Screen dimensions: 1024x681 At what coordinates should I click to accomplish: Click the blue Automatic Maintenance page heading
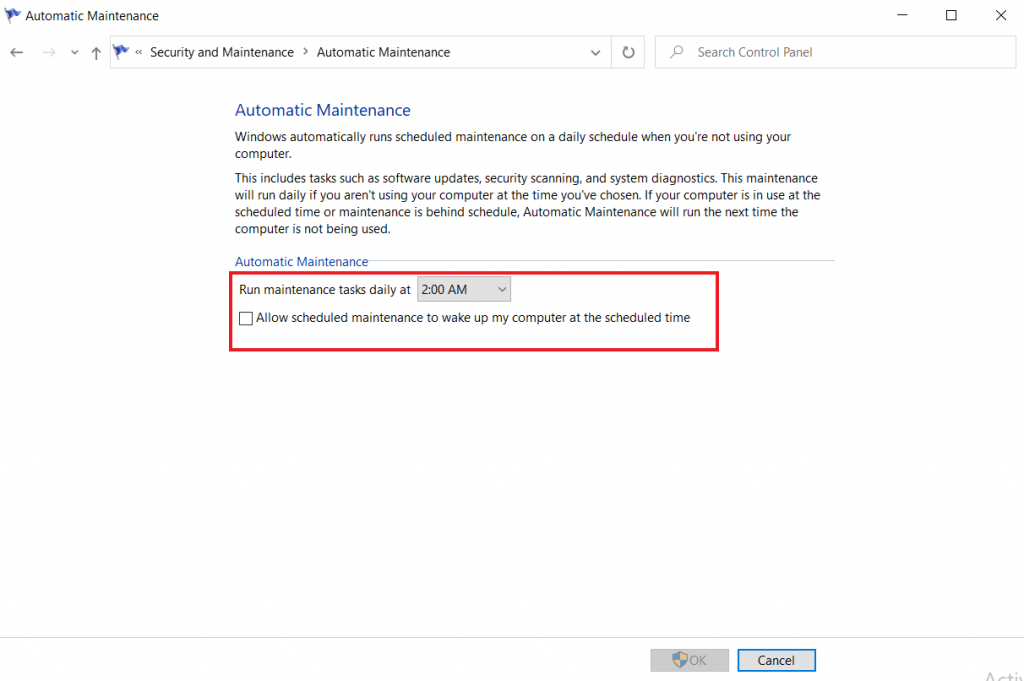pos(323,110)
